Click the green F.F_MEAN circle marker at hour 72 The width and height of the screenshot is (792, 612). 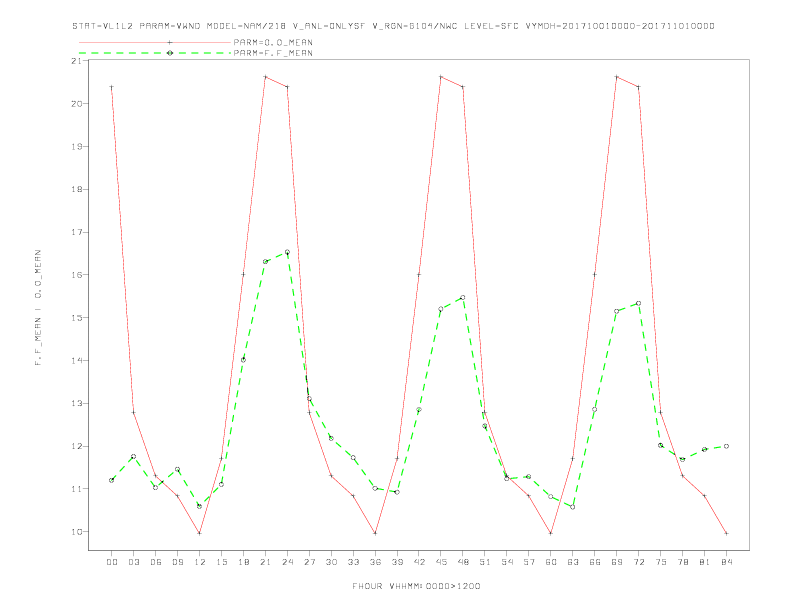638,303
